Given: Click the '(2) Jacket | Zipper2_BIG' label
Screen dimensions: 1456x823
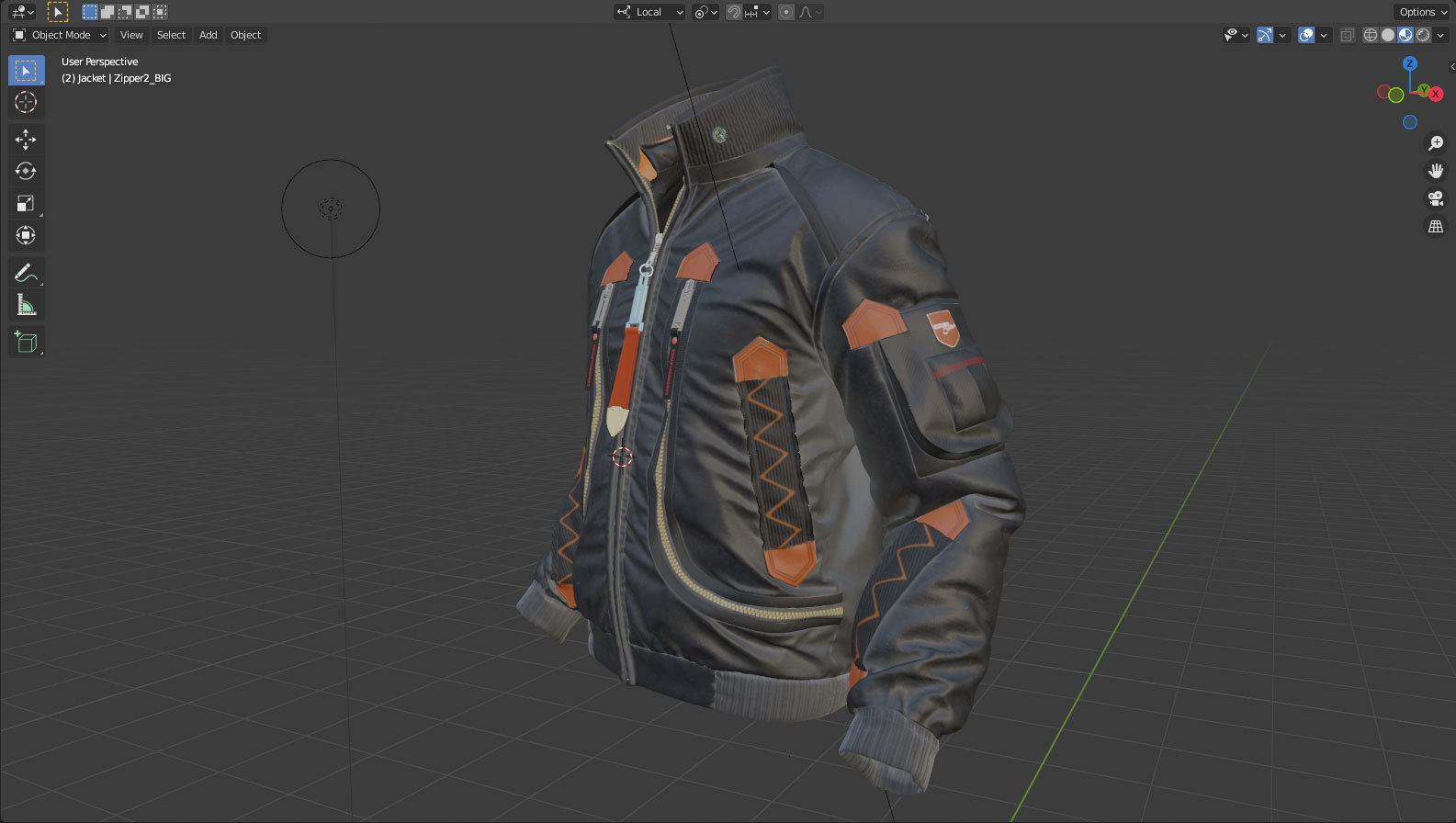Looking at the screenshot, I should click(x=116, y=78).
